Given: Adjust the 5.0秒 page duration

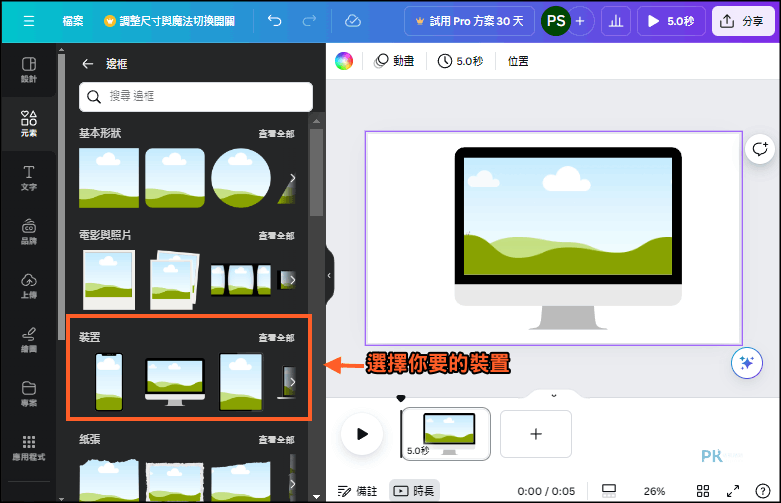Looking at the screenshot, I should click(460, 61).
